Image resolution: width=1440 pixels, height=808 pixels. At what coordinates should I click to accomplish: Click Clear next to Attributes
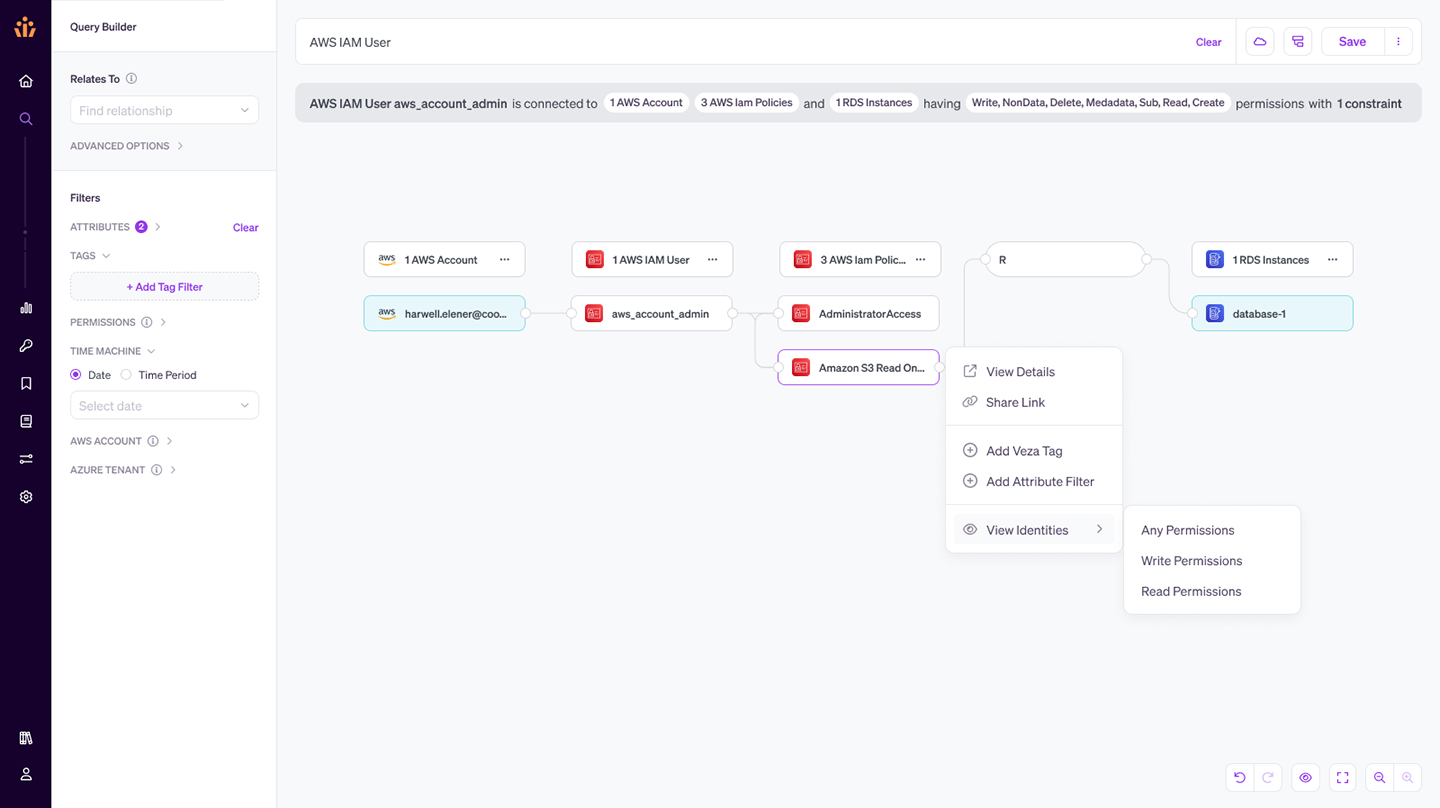click(245, 228)
